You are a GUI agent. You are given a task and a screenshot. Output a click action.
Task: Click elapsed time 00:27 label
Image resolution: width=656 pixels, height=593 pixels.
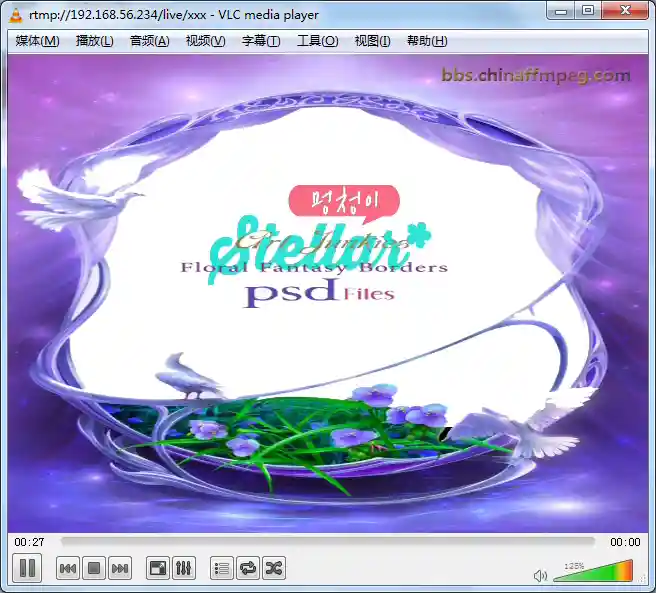pyautogui.click(x=29, y=542)
